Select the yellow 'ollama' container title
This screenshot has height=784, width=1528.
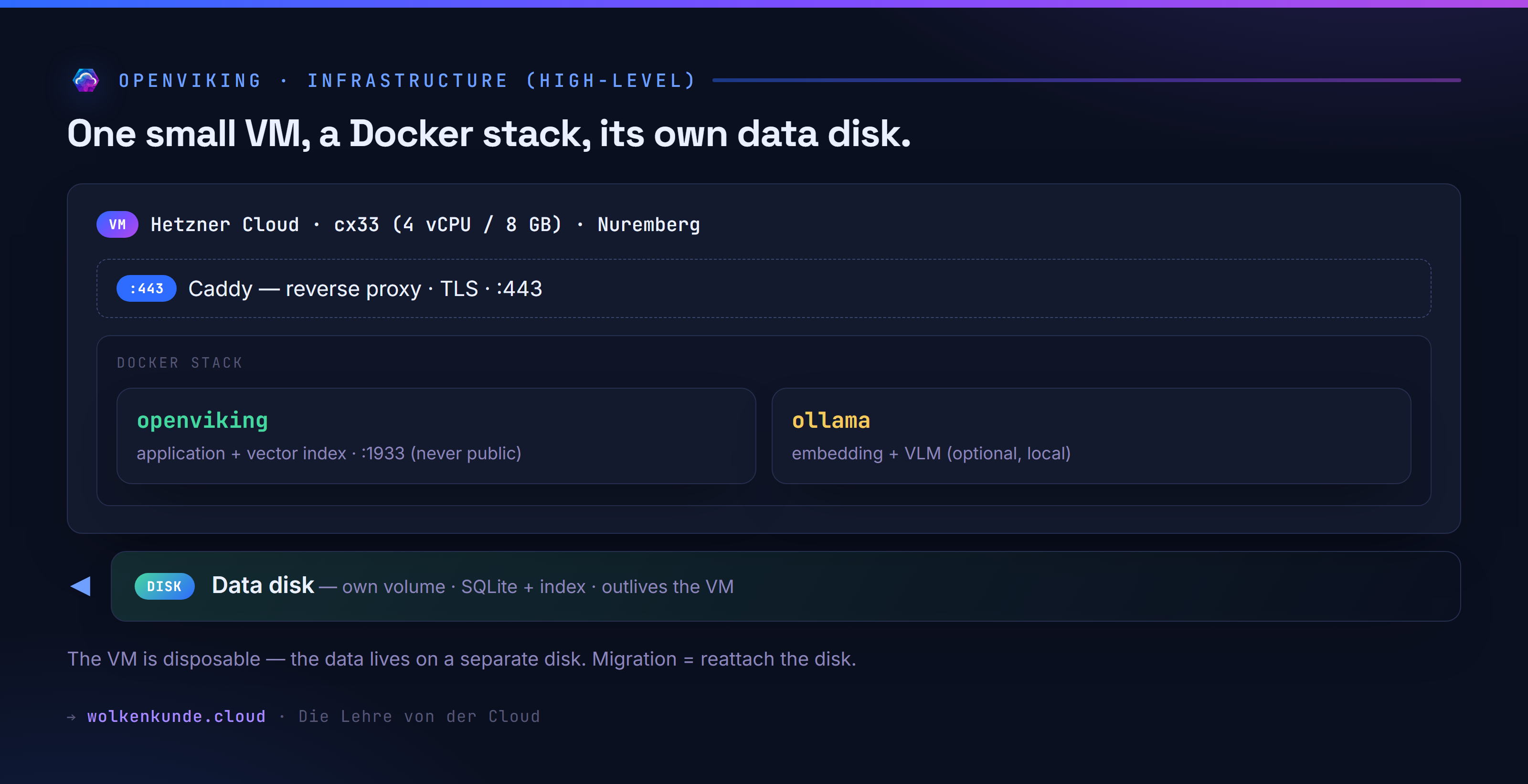pyautogui.click(x=830, y=421)
